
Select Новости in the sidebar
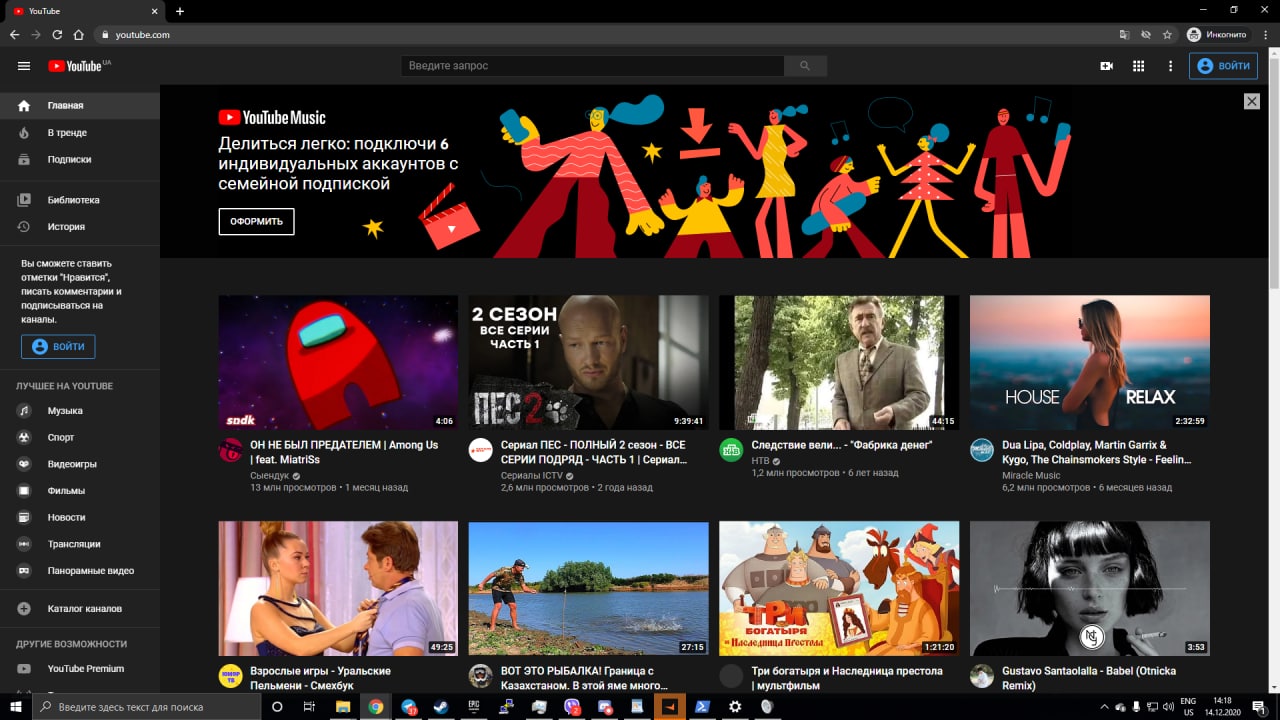tap(80, 517)
